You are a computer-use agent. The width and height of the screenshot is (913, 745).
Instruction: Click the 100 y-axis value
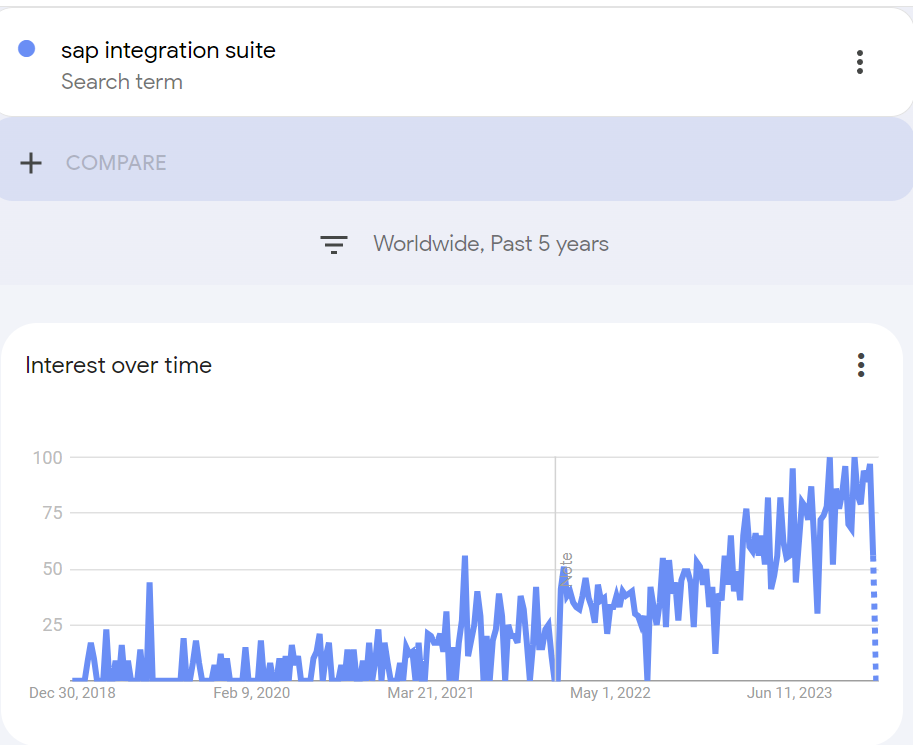click(x=47, y=458)
